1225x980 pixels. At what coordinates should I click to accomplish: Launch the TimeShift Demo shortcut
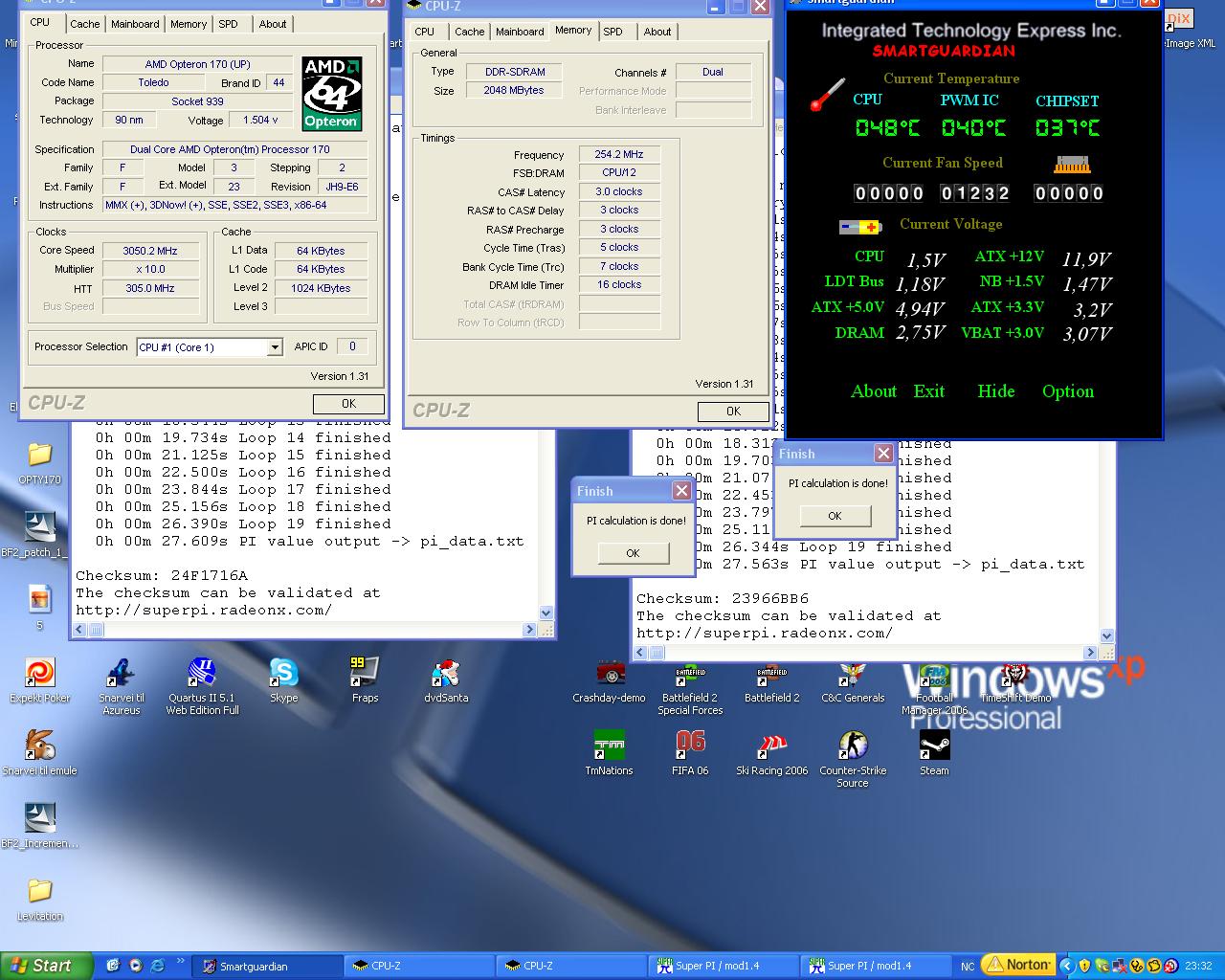tap(1015, 681)
